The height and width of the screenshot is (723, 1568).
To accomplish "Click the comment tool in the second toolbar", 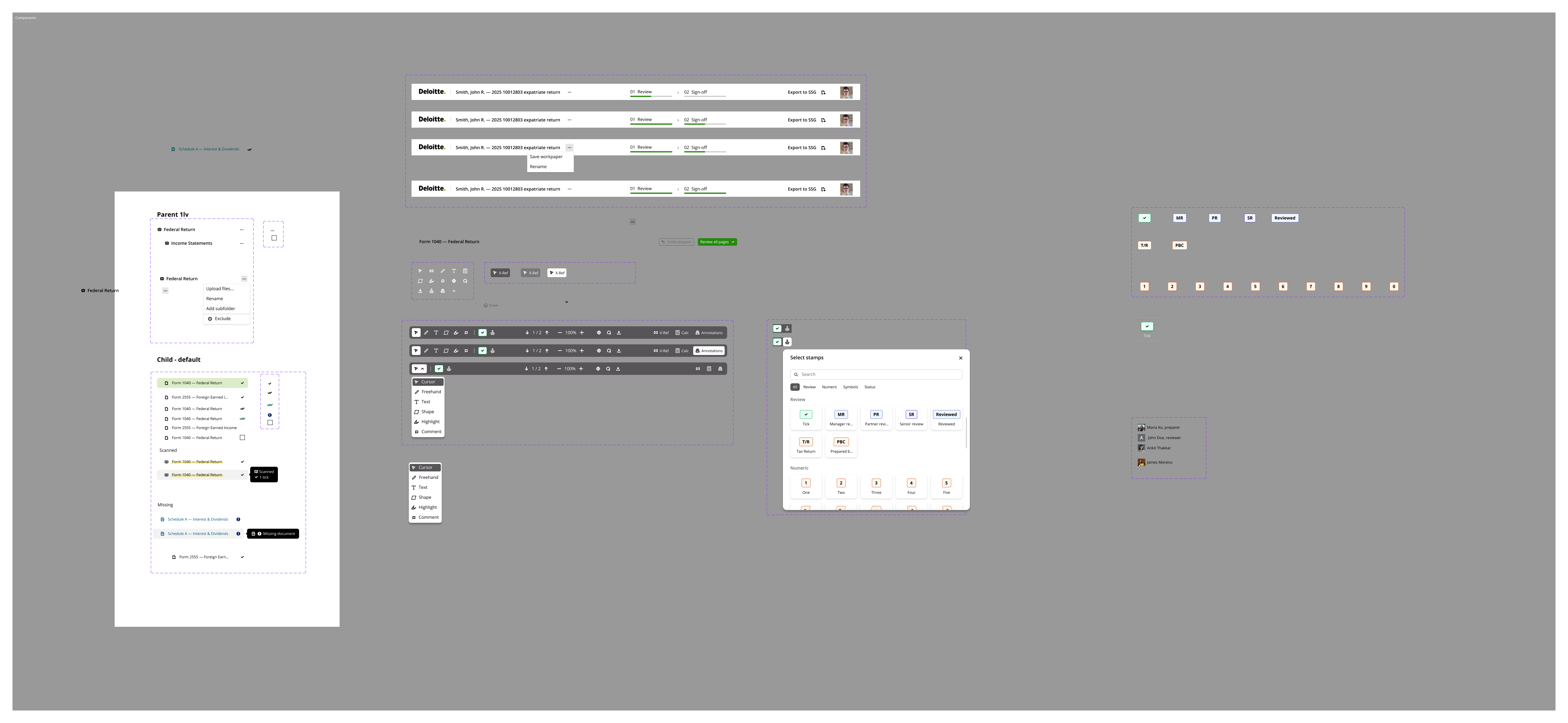I will [466, 351].
